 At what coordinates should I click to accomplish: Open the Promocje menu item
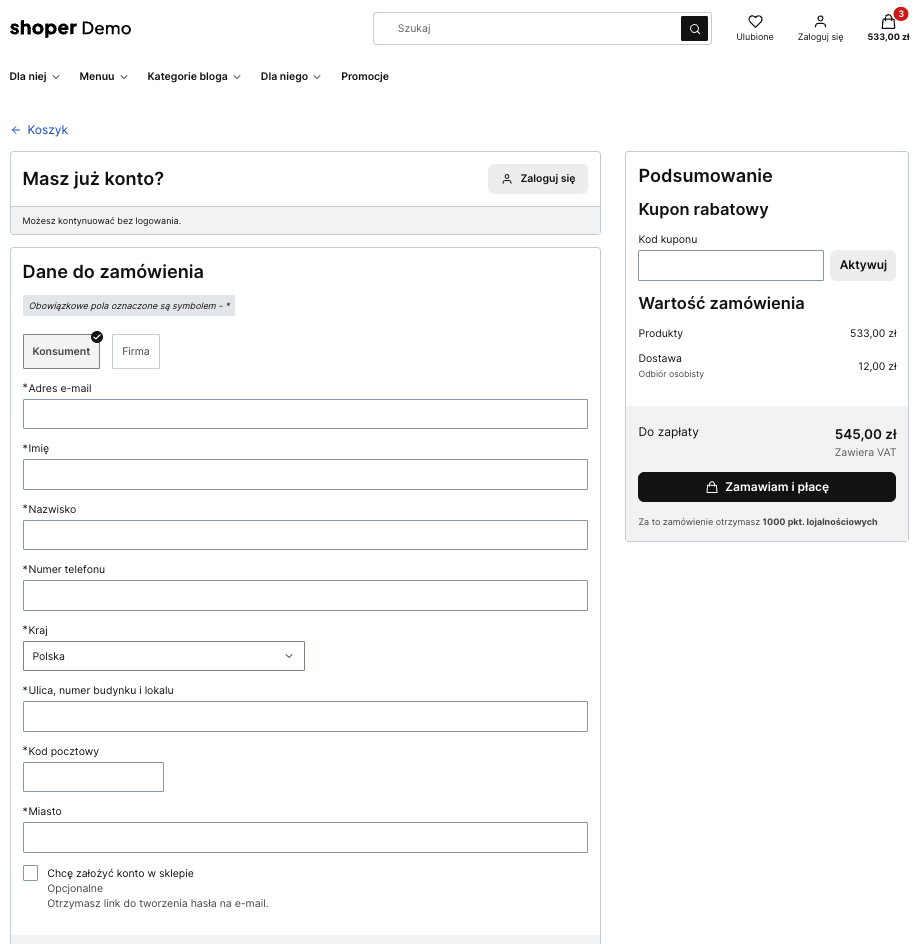click(364, 77)
